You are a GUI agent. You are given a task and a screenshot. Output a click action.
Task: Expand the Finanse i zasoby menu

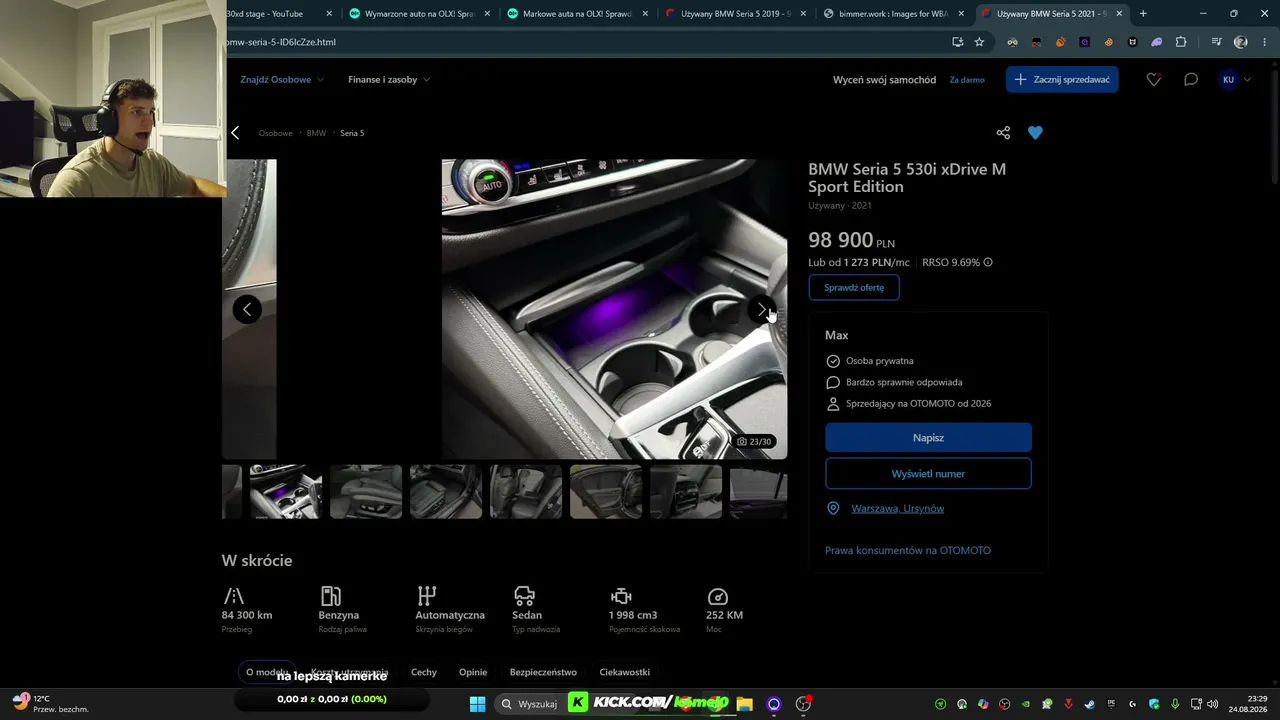coord(389,80)
